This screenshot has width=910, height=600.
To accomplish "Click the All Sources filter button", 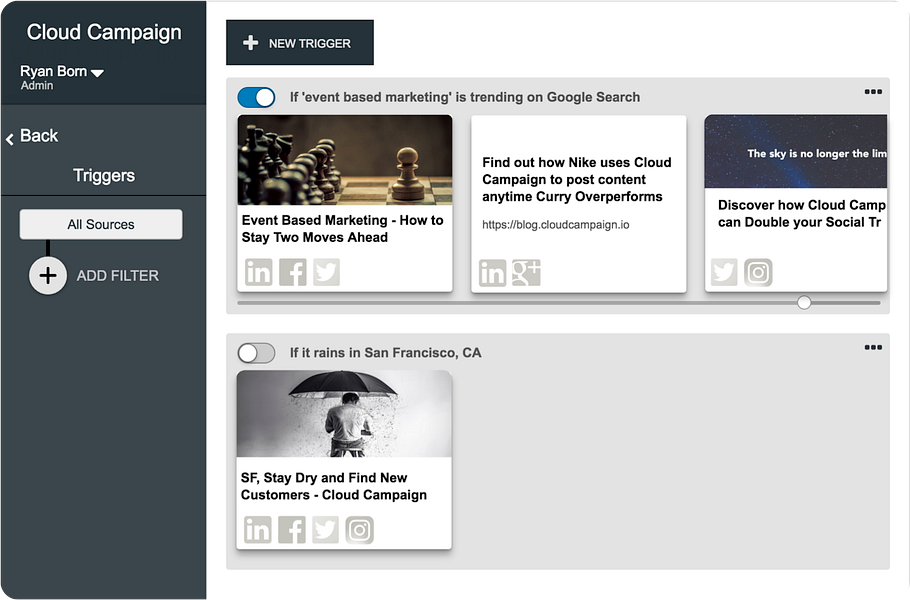I will pyautogui.click(x=101, y=225).
